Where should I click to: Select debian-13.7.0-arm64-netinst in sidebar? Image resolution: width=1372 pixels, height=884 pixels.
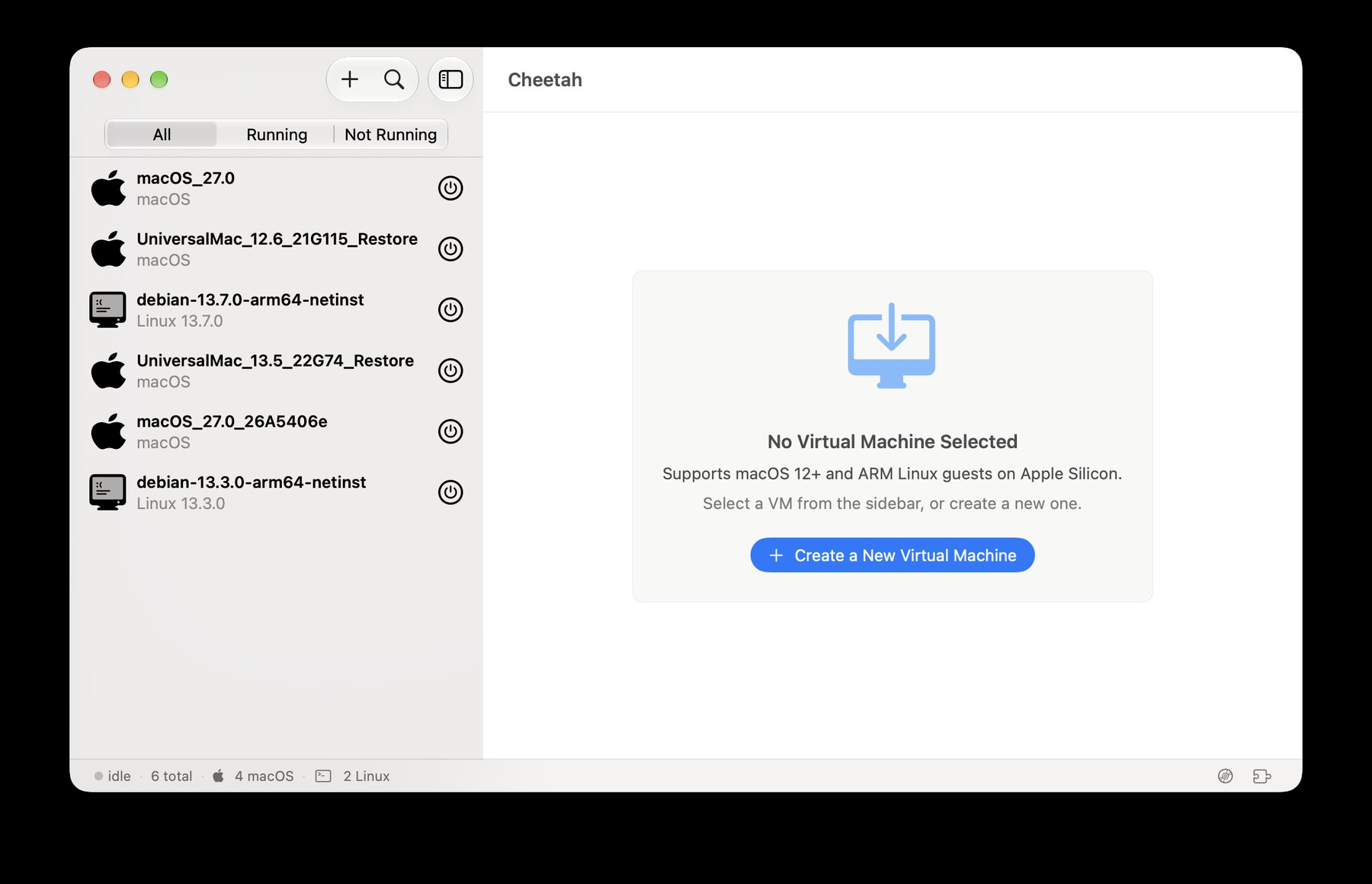(x=276, y=310)
